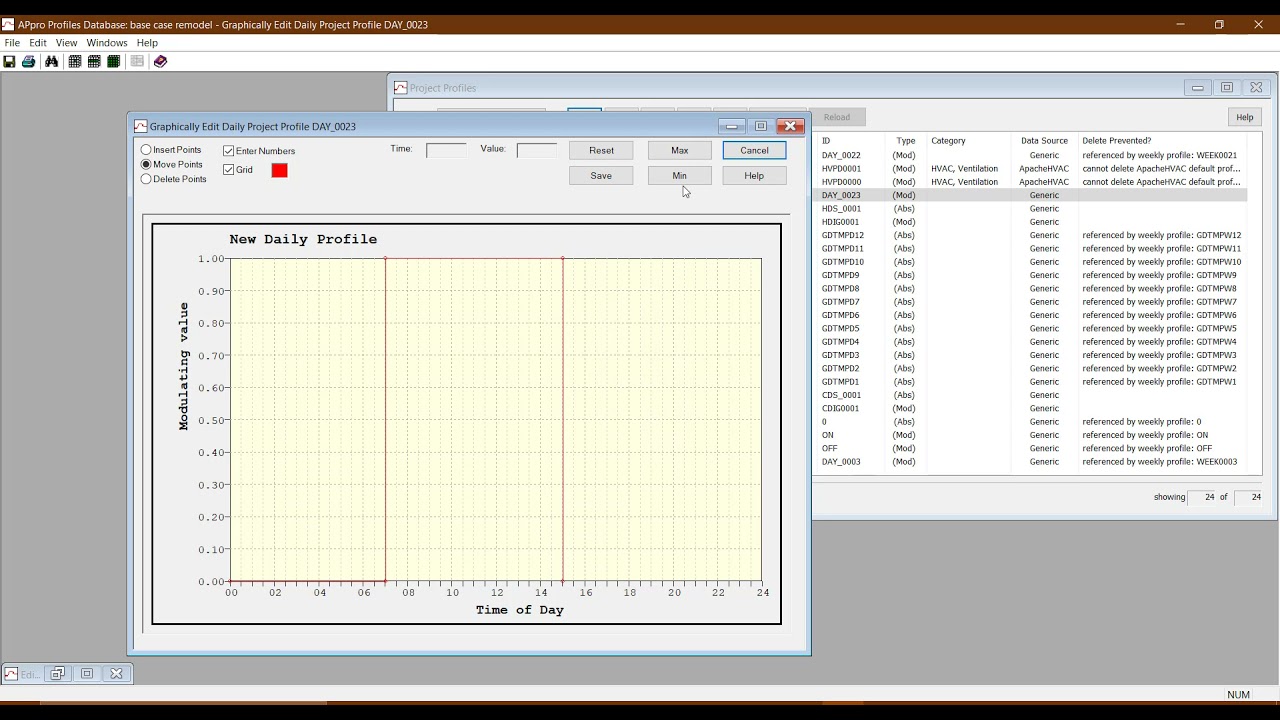
Task: Open the File menu
Action: point(12,43)
